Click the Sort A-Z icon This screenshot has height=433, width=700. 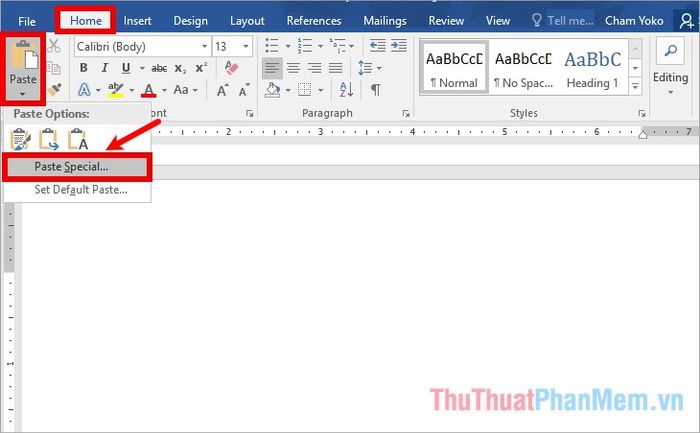click(346, 90)
